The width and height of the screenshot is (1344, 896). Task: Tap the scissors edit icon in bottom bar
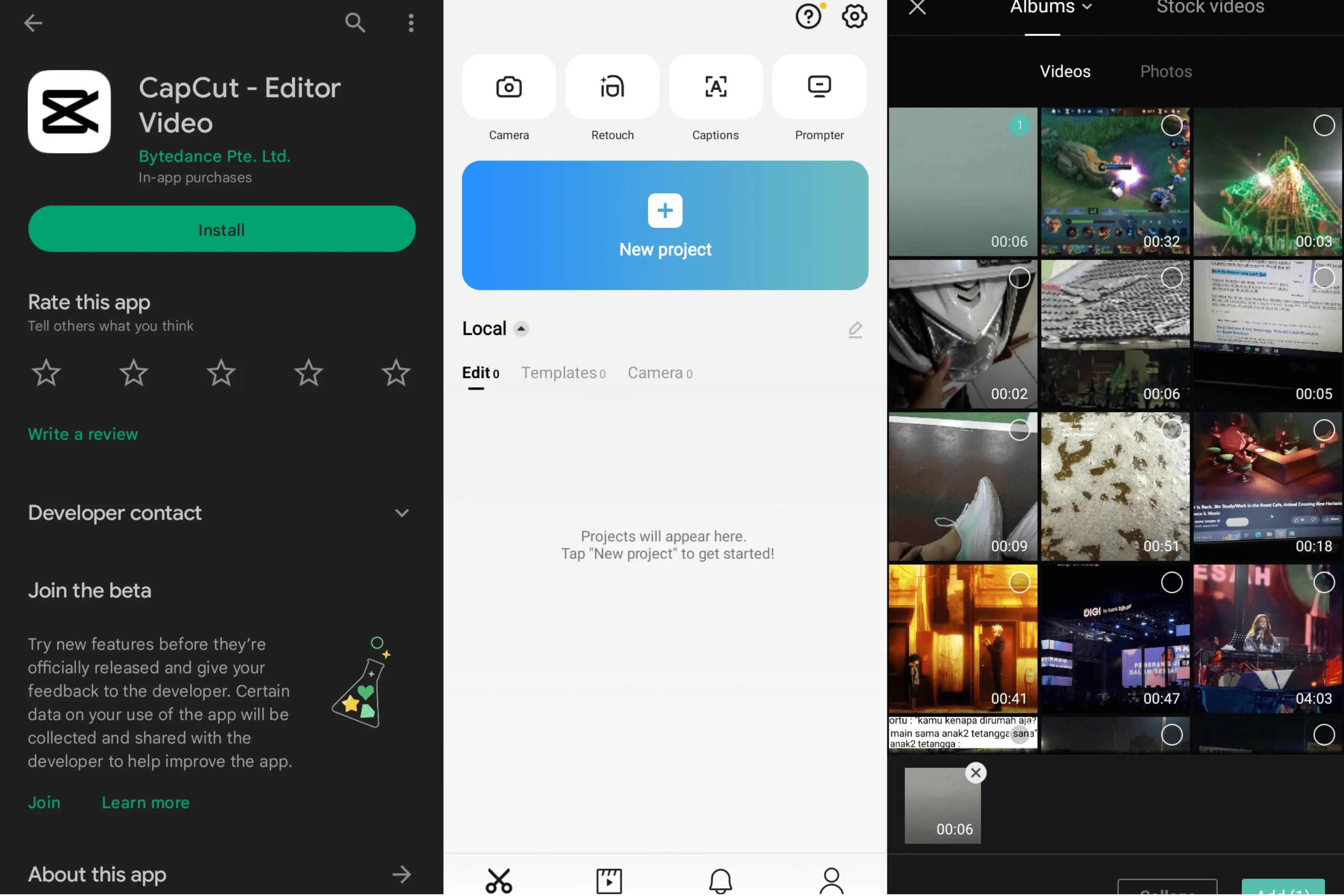[499, 880]
